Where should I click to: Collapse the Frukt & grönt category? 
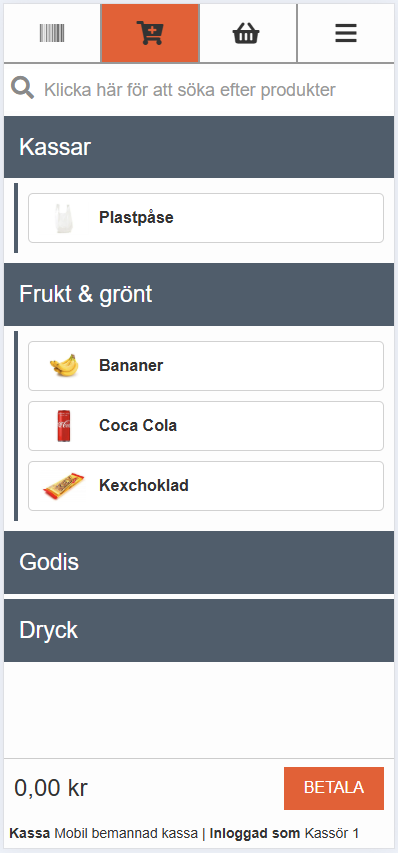click(199, 294)
